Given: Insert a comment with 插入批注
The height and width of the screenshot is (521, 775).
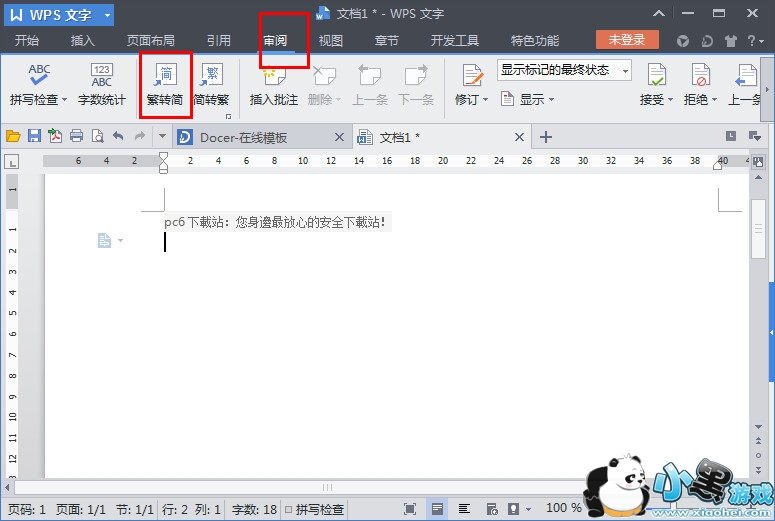Looking at the screenshot, I should tap(274, 84).
